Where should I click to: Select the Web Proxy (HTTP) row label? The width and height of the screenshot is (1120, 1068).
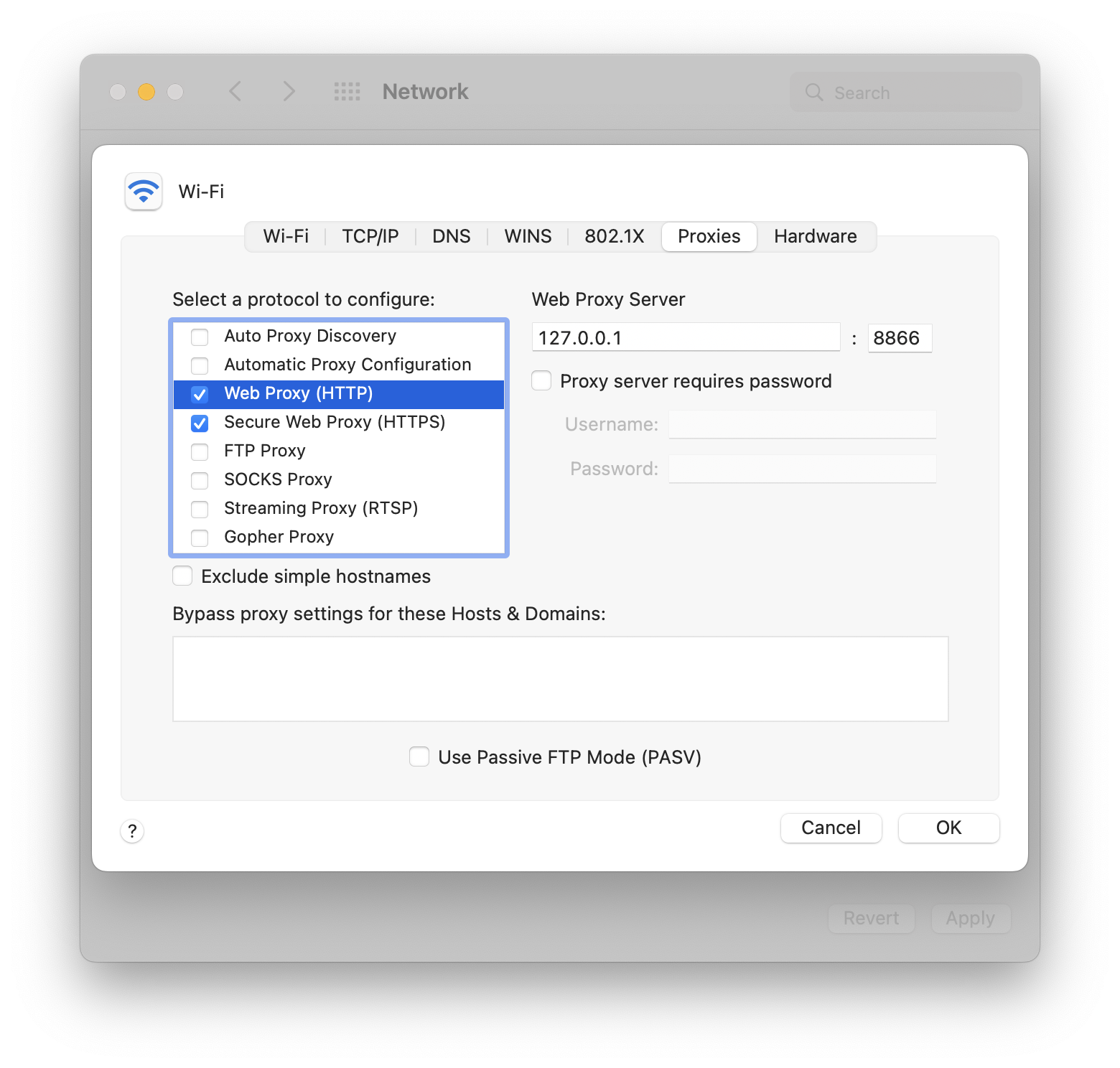[x=299, y=393]
